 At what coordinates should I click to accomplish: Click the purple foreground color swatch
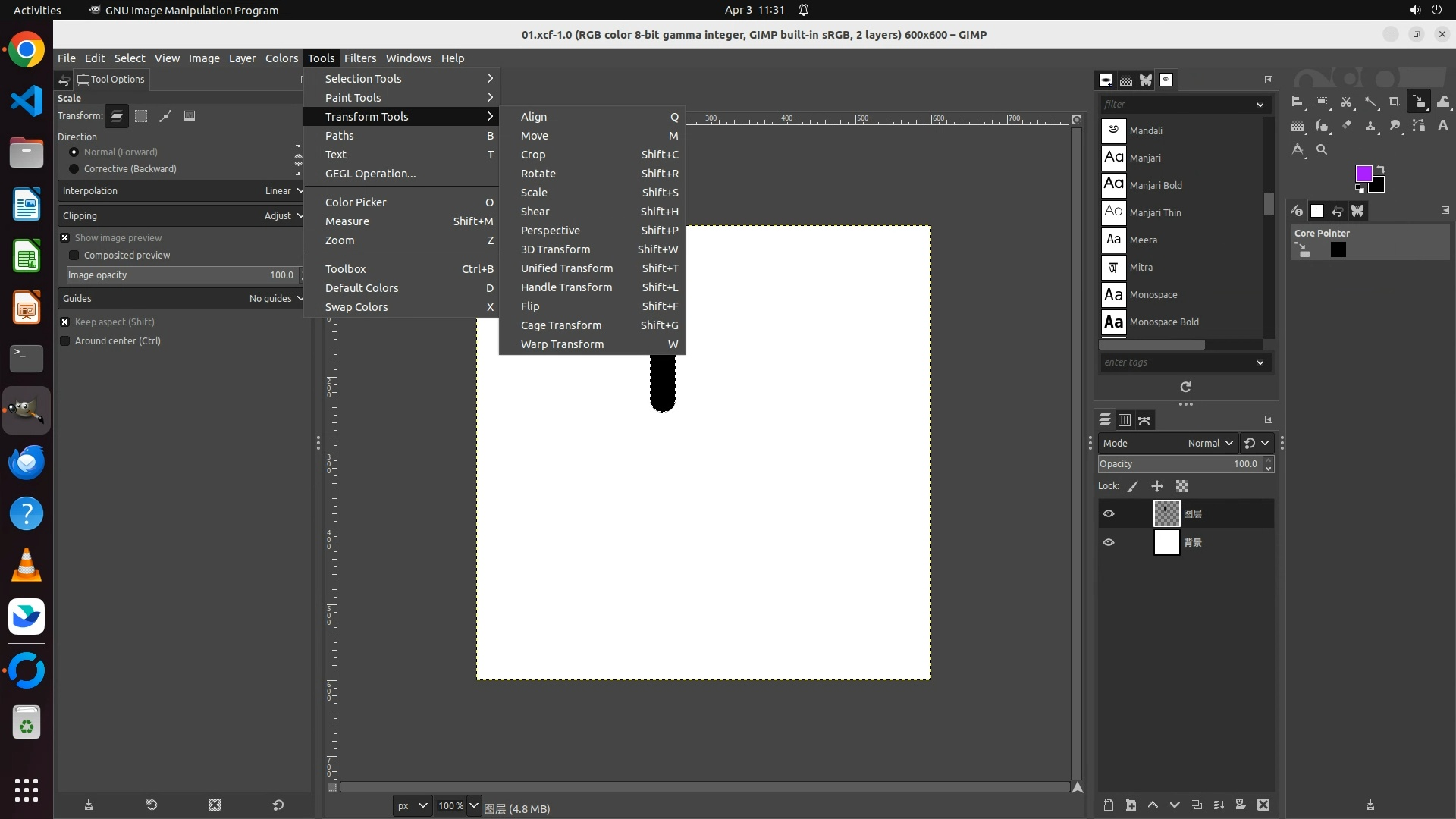(1363, 174)
